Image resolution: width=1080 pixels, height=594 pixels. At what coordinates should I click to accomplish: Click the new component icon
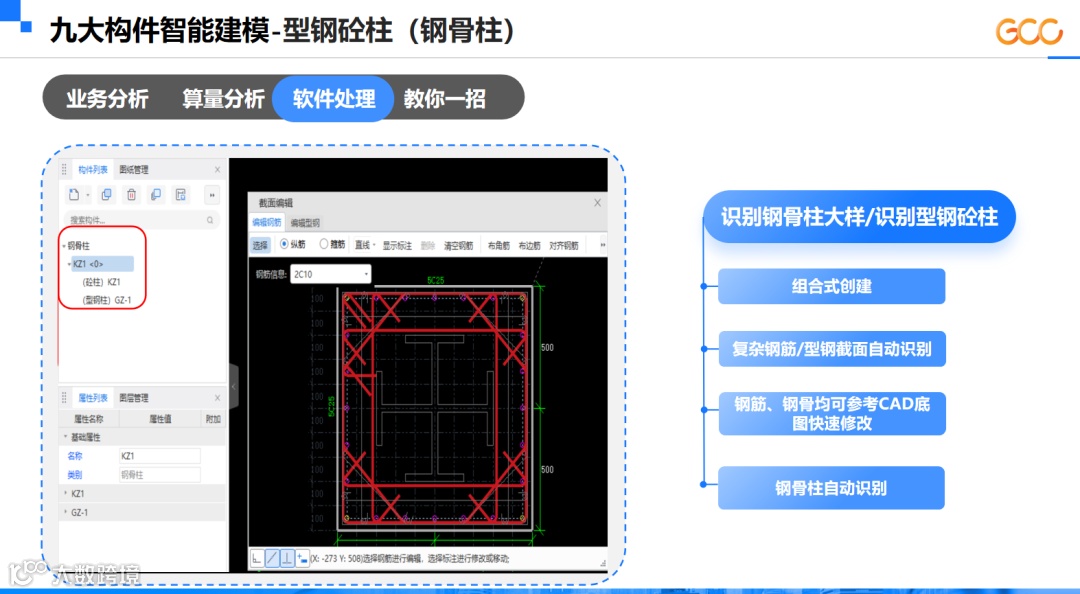[74, 195]
